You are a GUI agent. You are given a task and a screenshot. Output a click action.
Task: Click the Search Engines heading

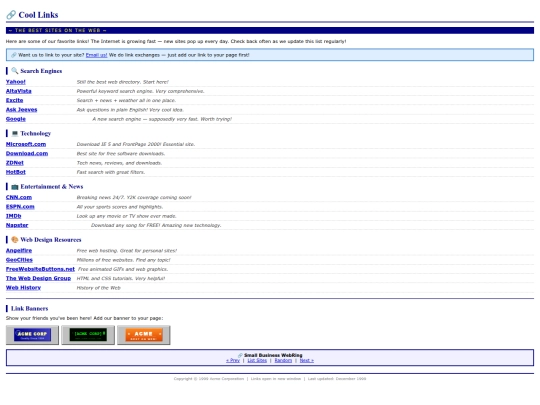41,71
